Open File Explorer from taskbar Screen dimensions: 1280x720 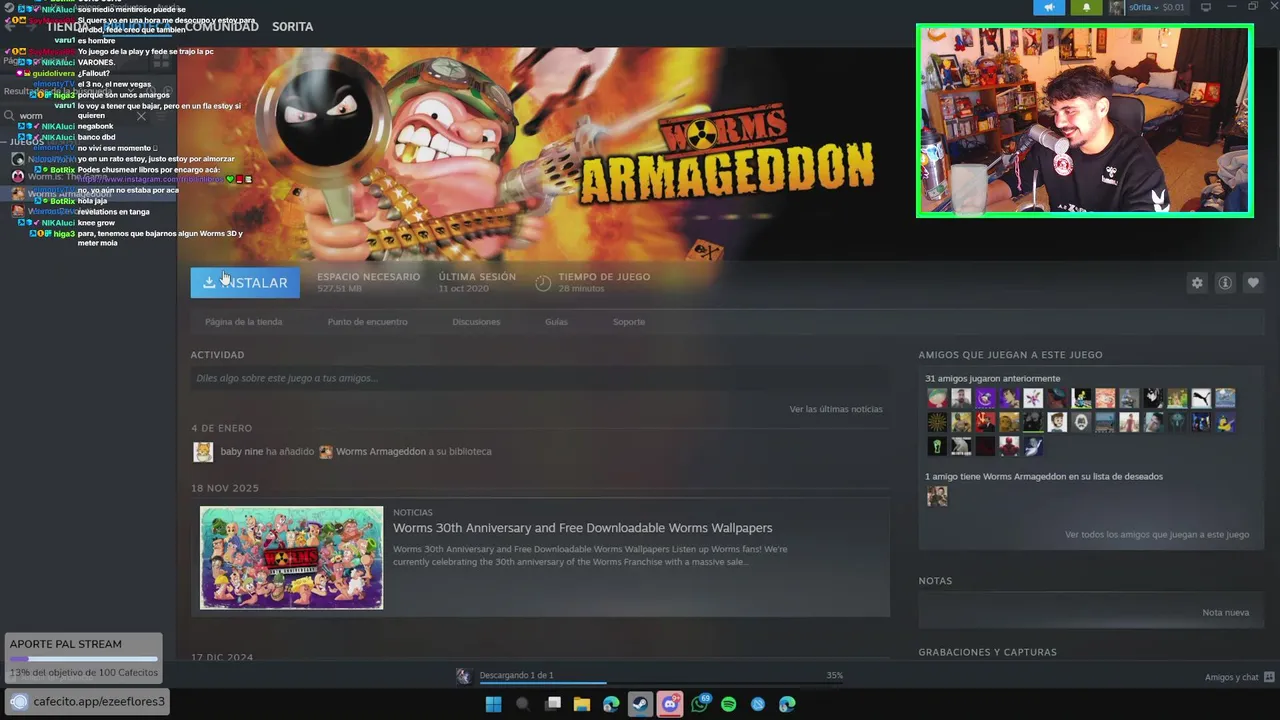tap(581, 704)
